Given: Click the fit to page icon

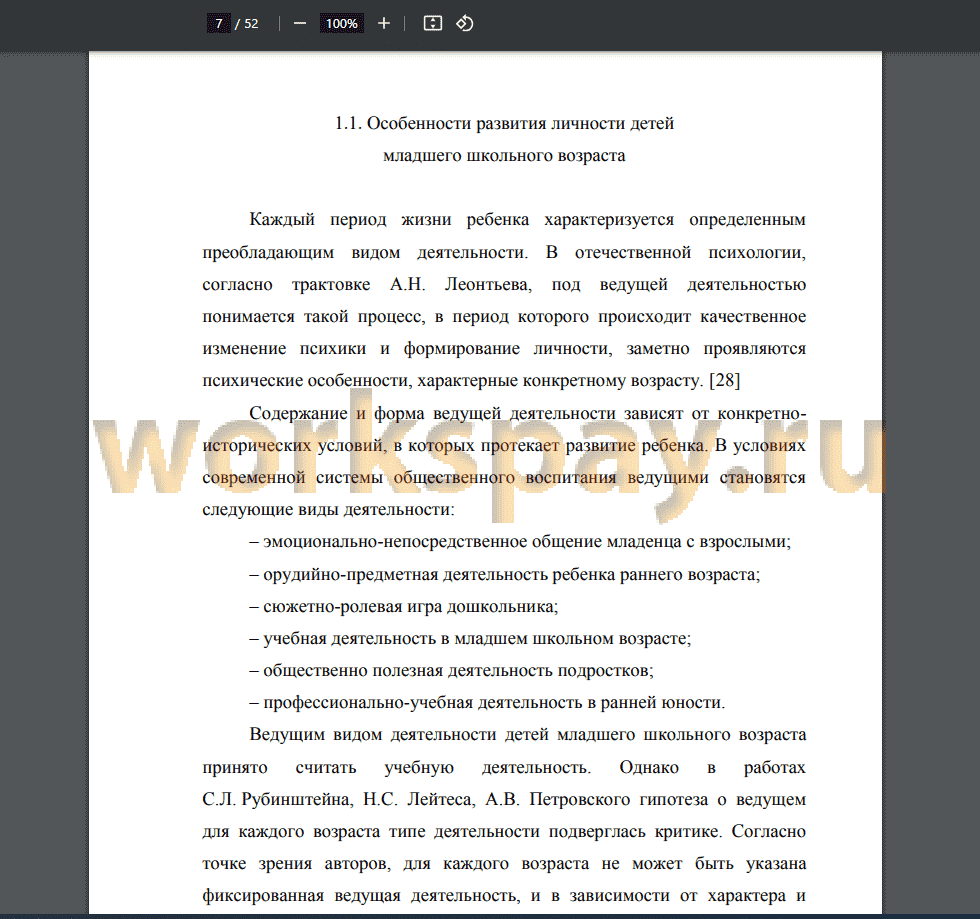Looking at the screenshot, I should pyautogui.click(x=432, y=24).
